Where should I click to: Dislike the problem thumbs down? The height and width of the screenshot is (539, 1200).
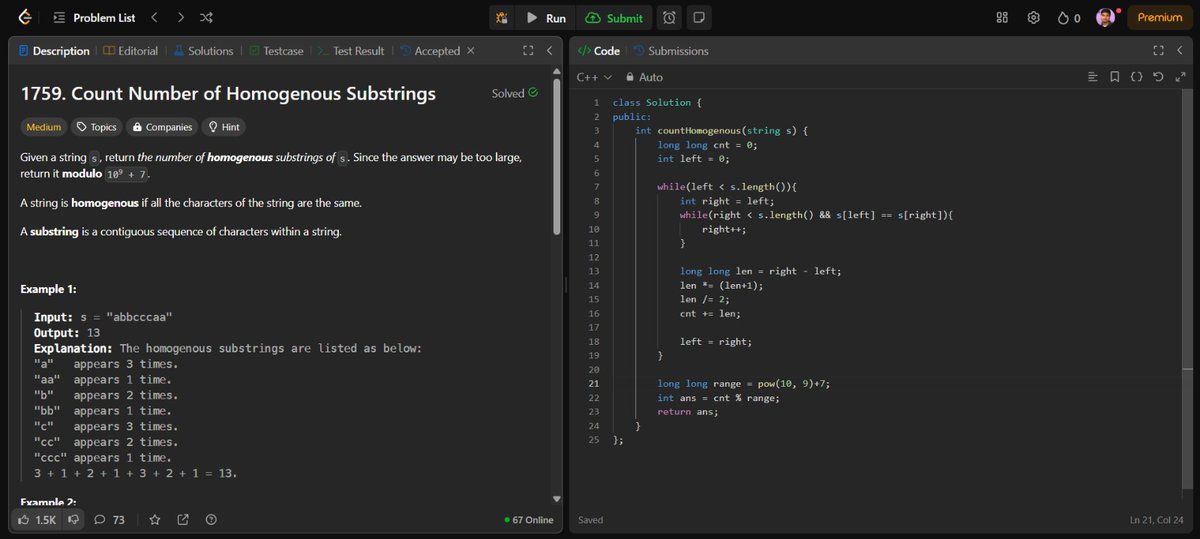click(x=73, y=520)
